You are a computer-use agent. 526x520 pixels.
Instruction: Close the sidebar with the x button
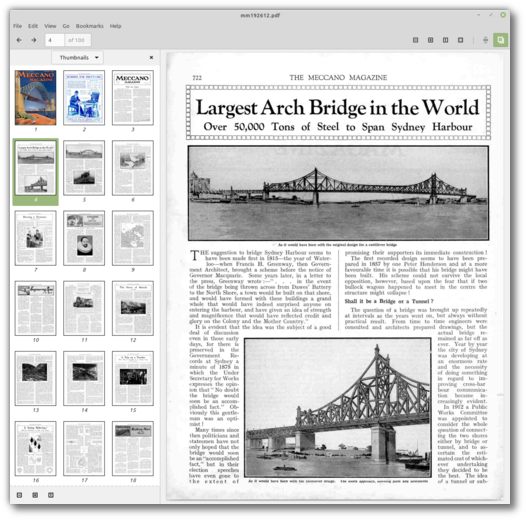[151, 57]
